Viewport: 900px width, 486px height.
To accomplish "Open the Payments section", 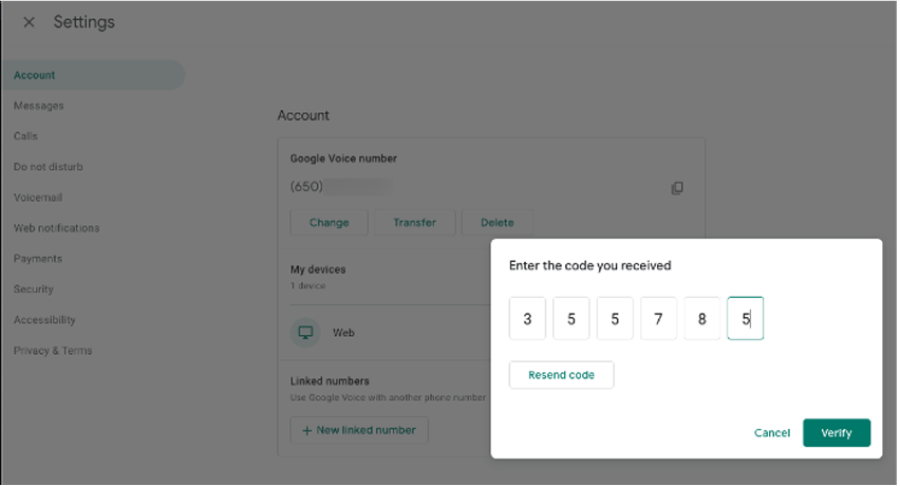I will click(x=38, y=259).
